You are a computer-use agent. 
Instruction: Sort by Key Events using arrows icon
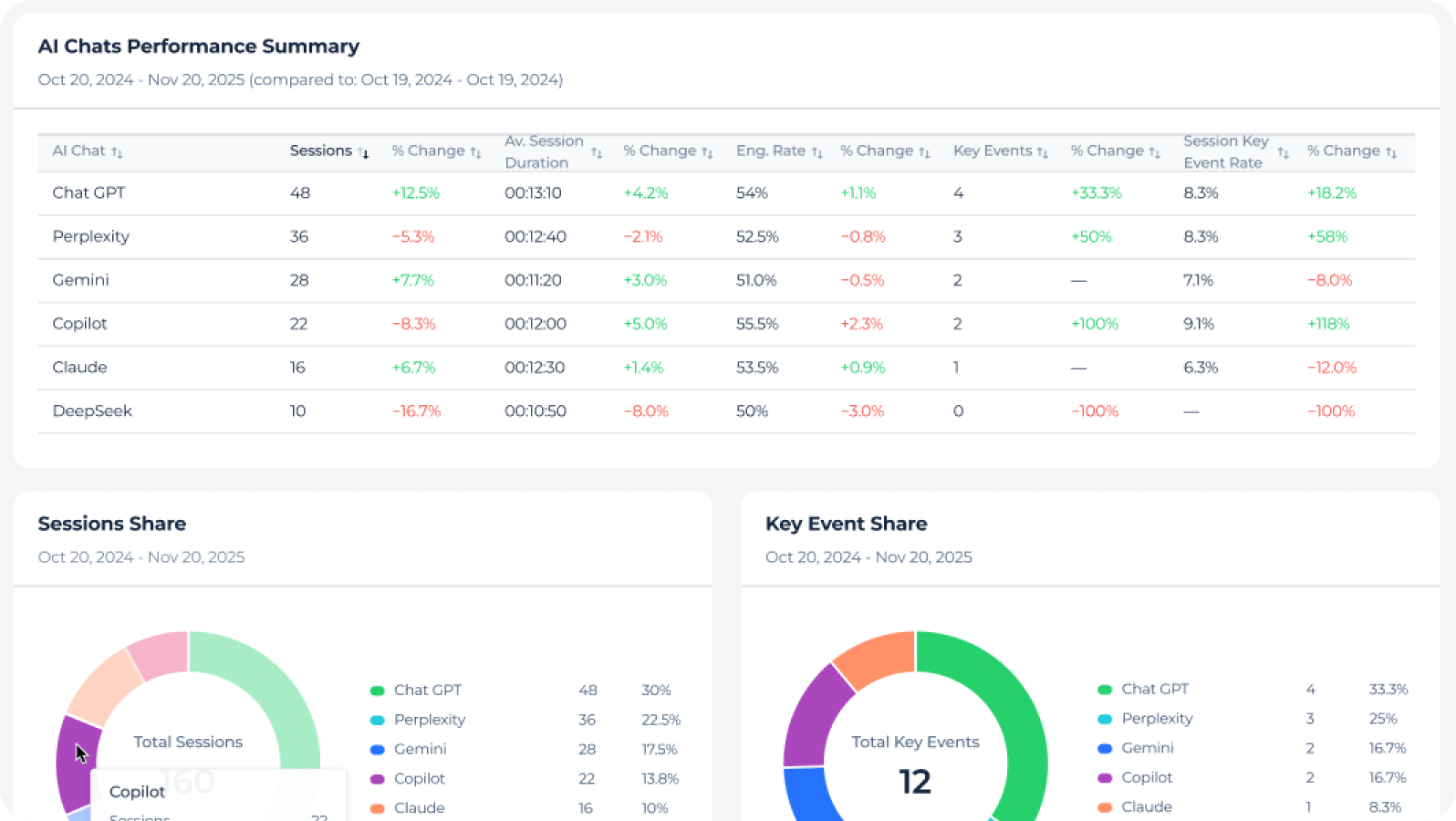point(1042,152)
